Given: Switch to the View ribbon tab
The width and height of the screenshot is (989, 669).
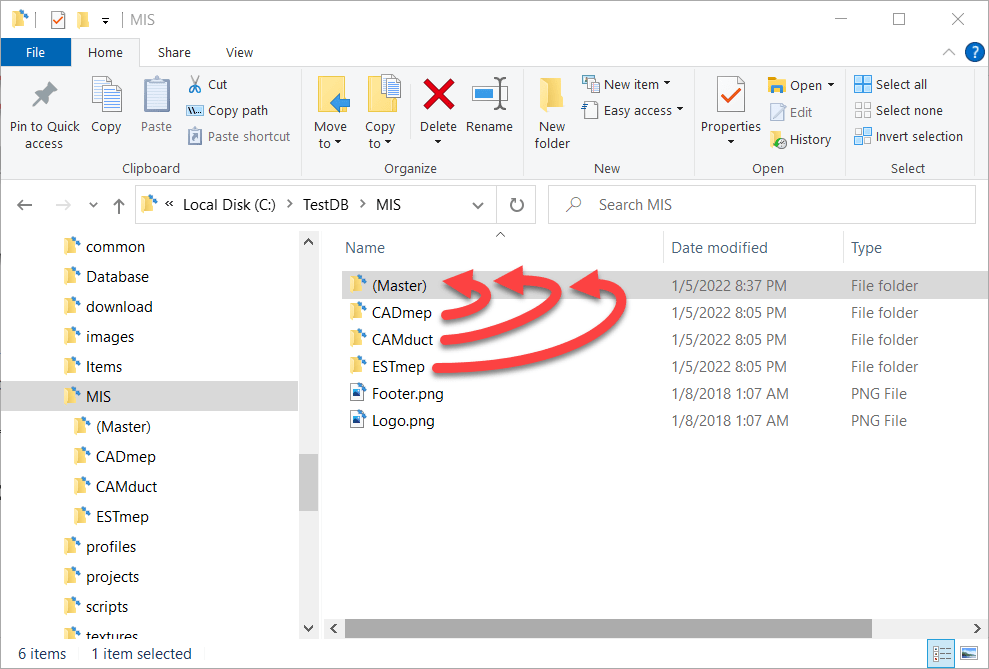Looking at the screenshot, I should tap(239, 52).
